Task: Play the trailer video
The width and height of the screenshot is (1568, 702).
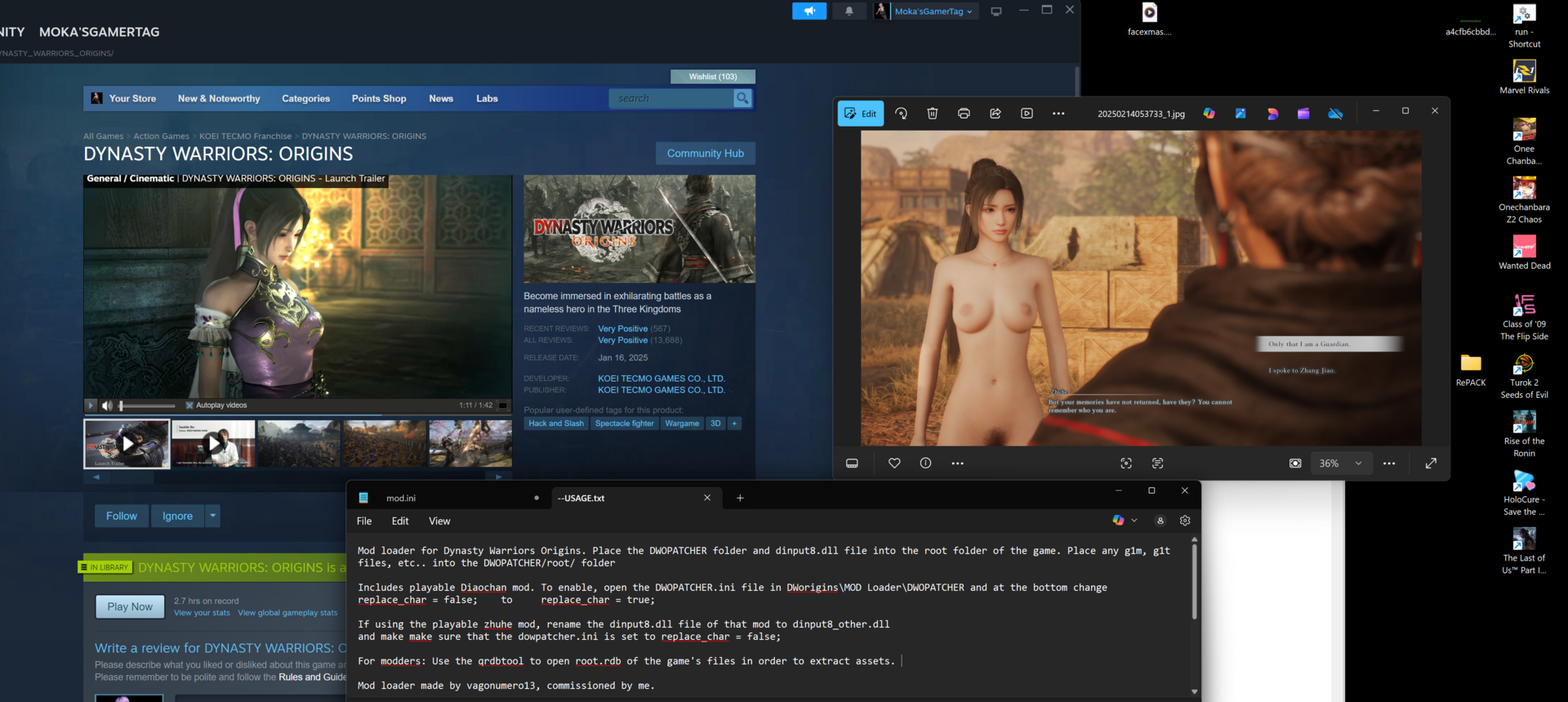Action: (91, 405)
